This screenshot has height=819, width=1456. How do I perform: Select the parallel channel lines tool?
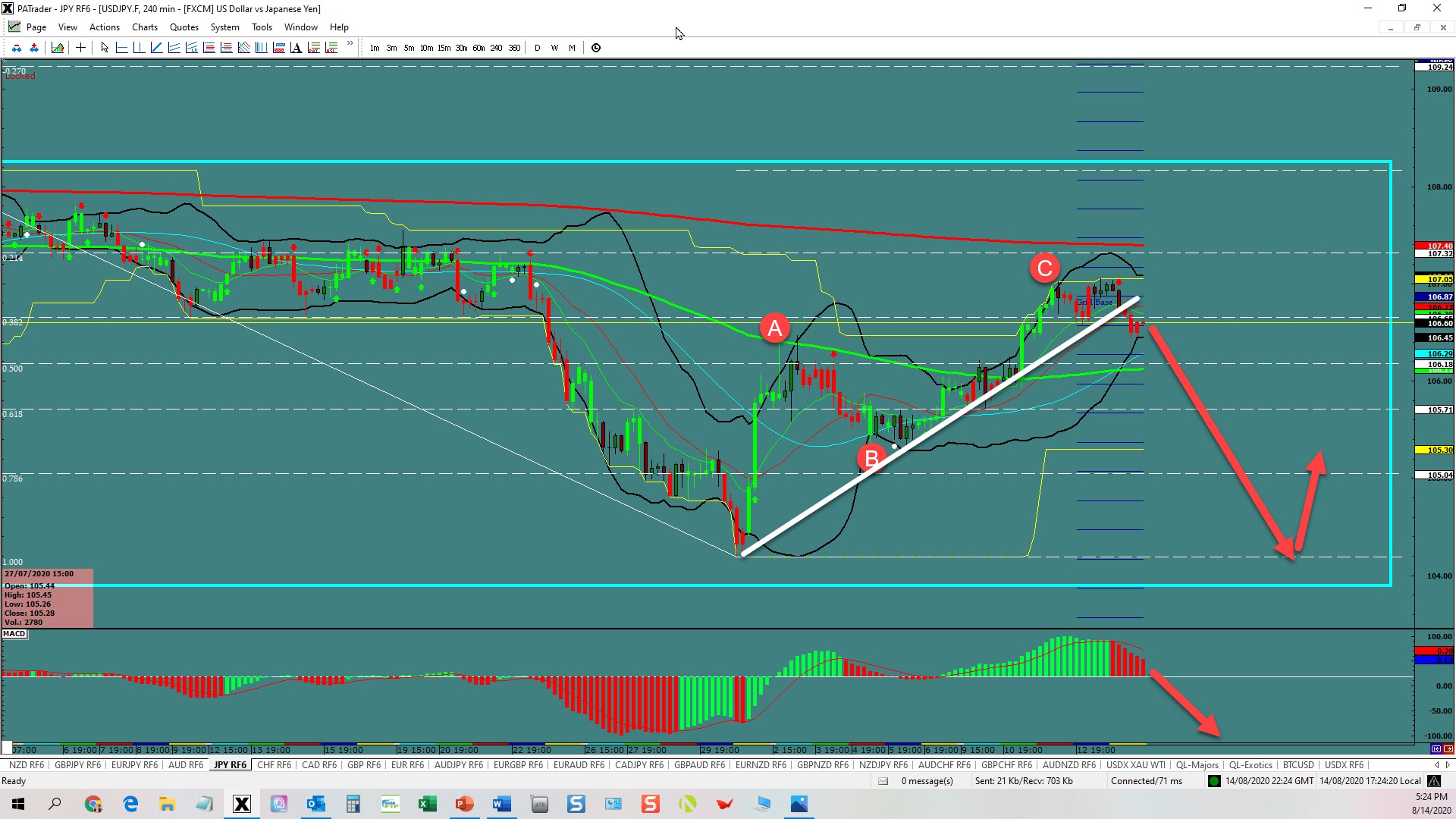(174, 48)
